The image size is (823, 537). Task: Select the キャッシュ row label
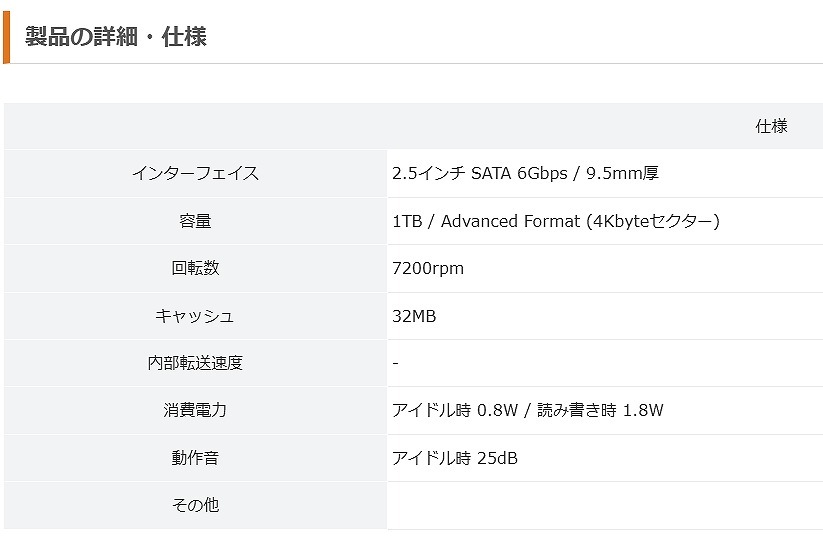(195, 316)
